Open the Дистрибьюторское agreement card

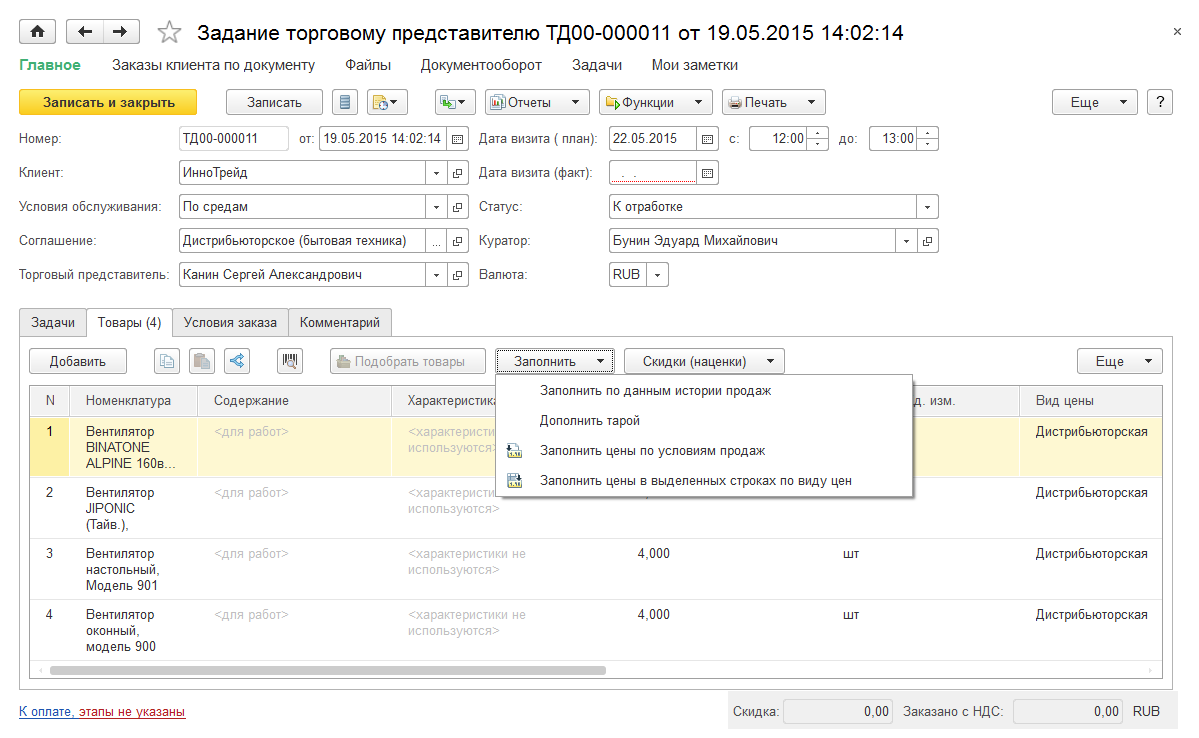coord(457,241)
